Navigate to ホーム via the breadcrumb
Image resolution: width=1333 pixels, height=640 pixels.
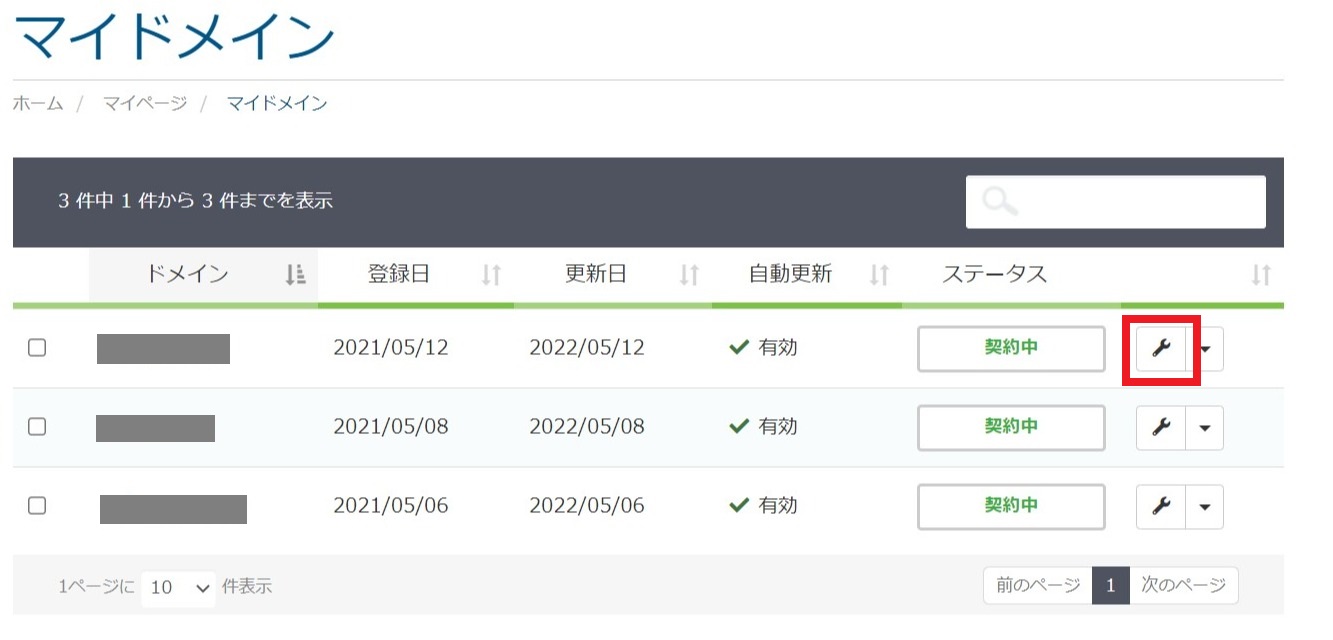(x=37, y=103)
